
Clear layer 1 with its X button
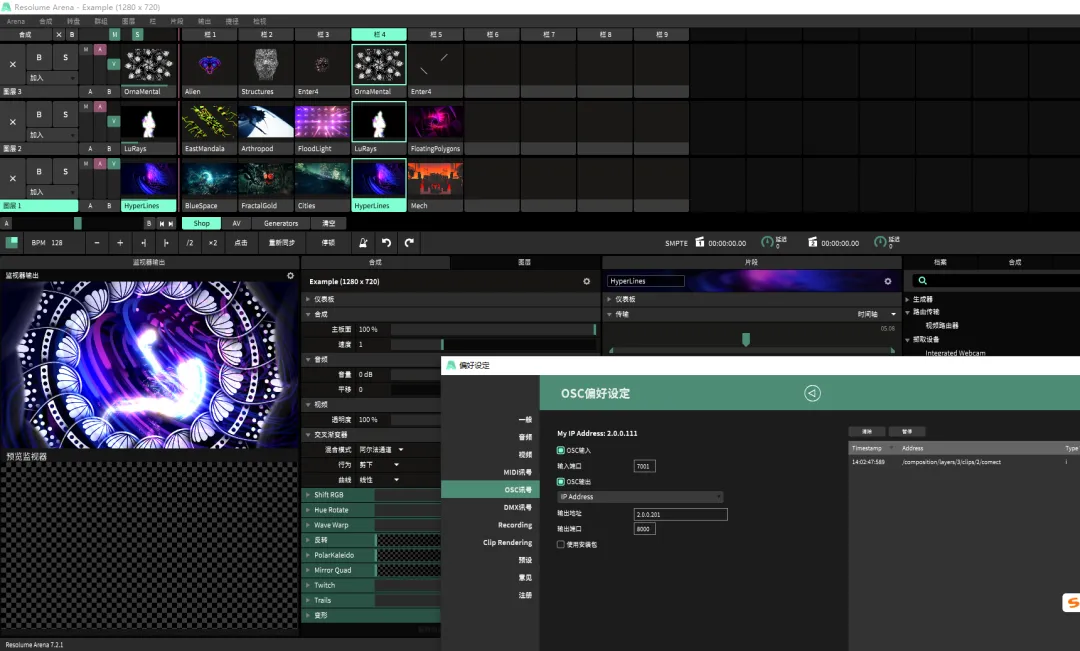click(13, 178)
